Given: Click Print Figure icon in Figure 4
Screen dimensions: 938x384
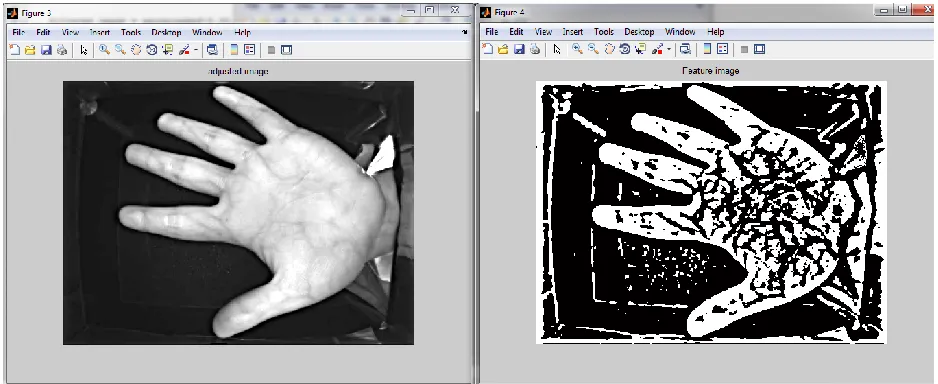Looking at the screenshot, I should pyautogui.click(x=535, y=49).
